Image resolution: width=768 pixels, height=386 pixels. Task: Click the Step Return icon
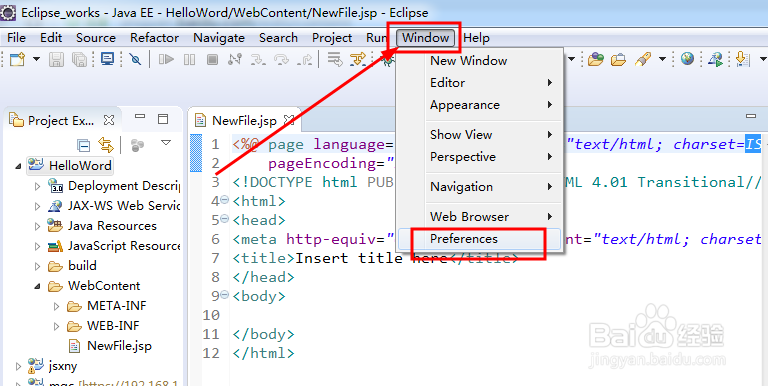pyautogui.click(x=306, y=59)
